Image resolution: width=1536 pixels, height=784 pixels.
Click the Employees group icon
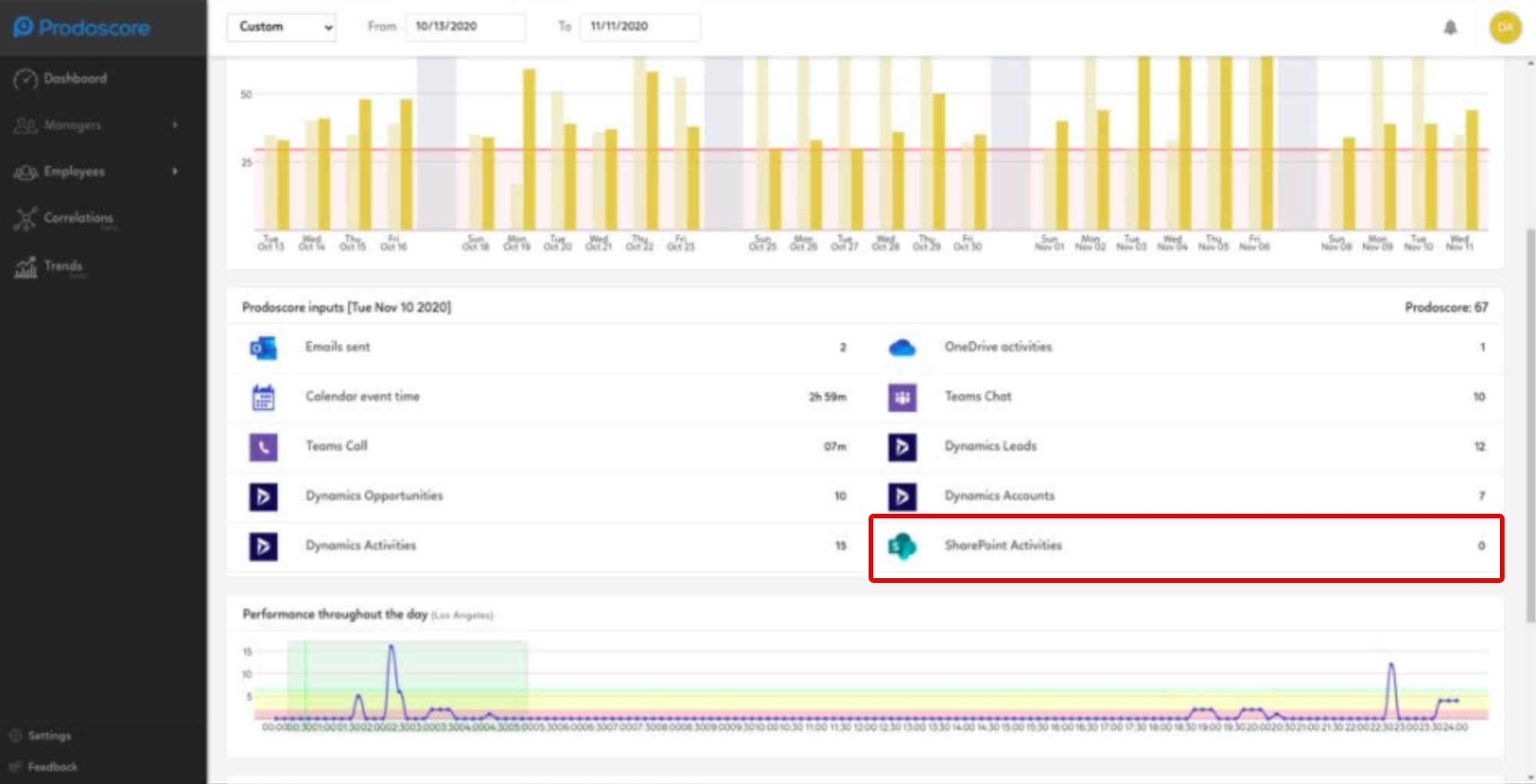25,172
